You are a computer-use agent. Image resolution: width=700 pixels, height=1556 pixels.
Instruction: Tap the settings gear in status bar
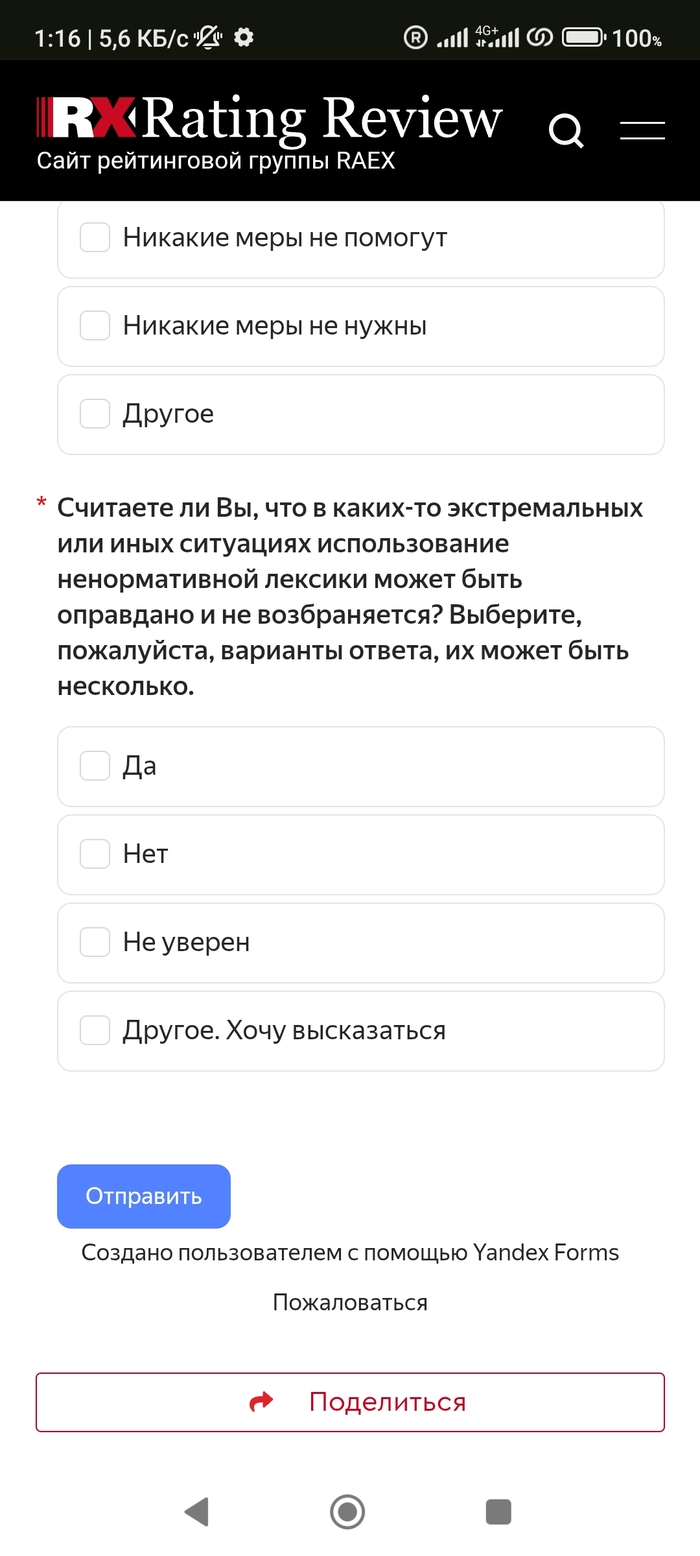pos(243,38)
